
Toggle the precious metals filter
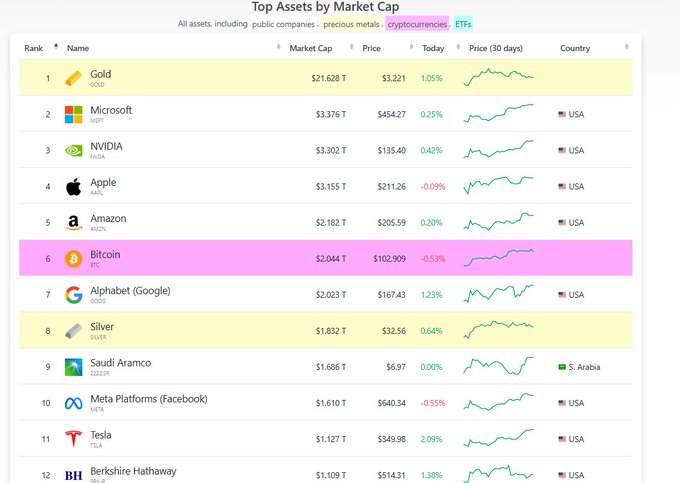tap(352, 23)
